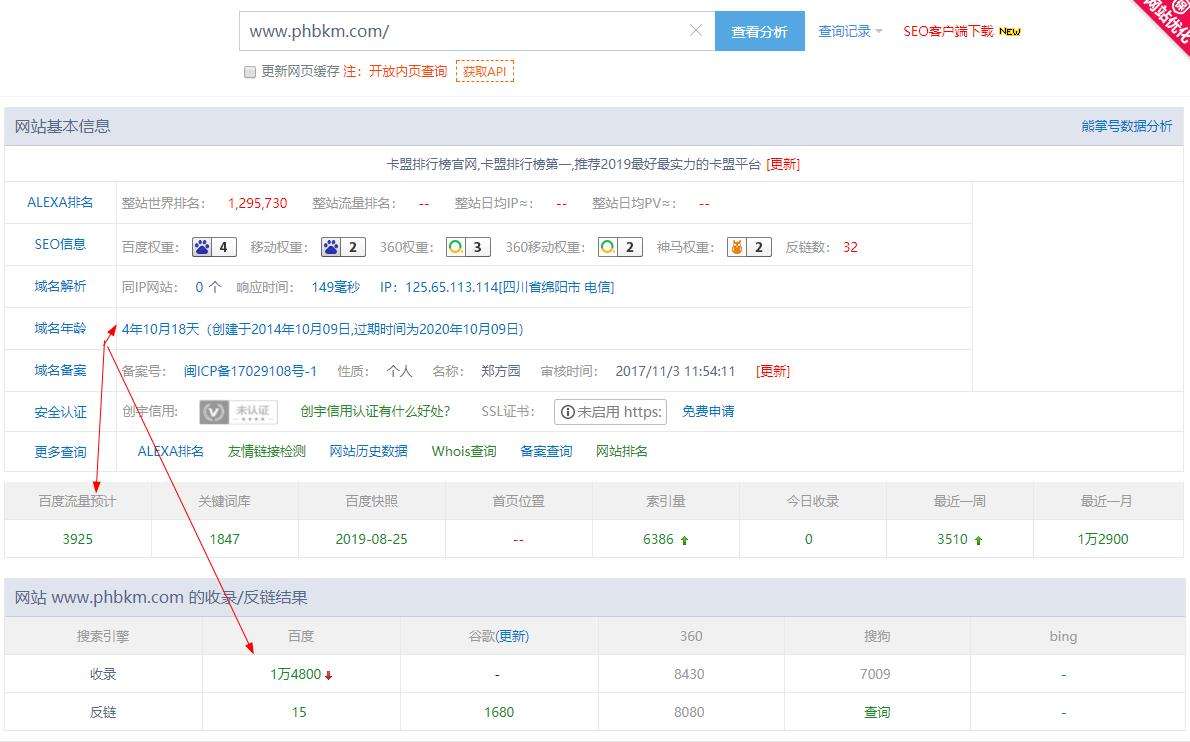Click Google backlinks value 1680

499,712
